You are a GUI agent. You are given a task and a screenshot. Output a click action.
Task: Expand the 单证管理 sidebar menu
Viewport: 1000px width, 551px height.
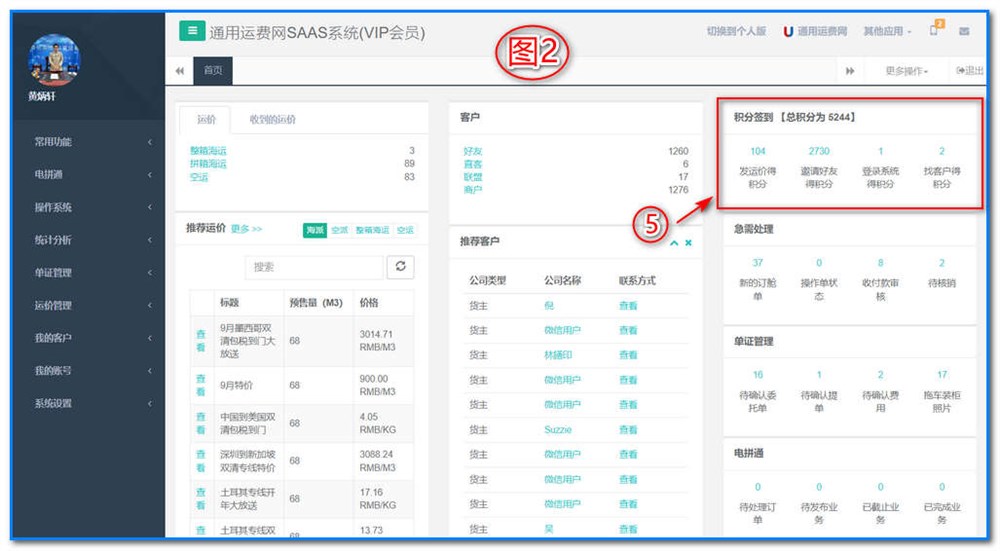point(88,272)
